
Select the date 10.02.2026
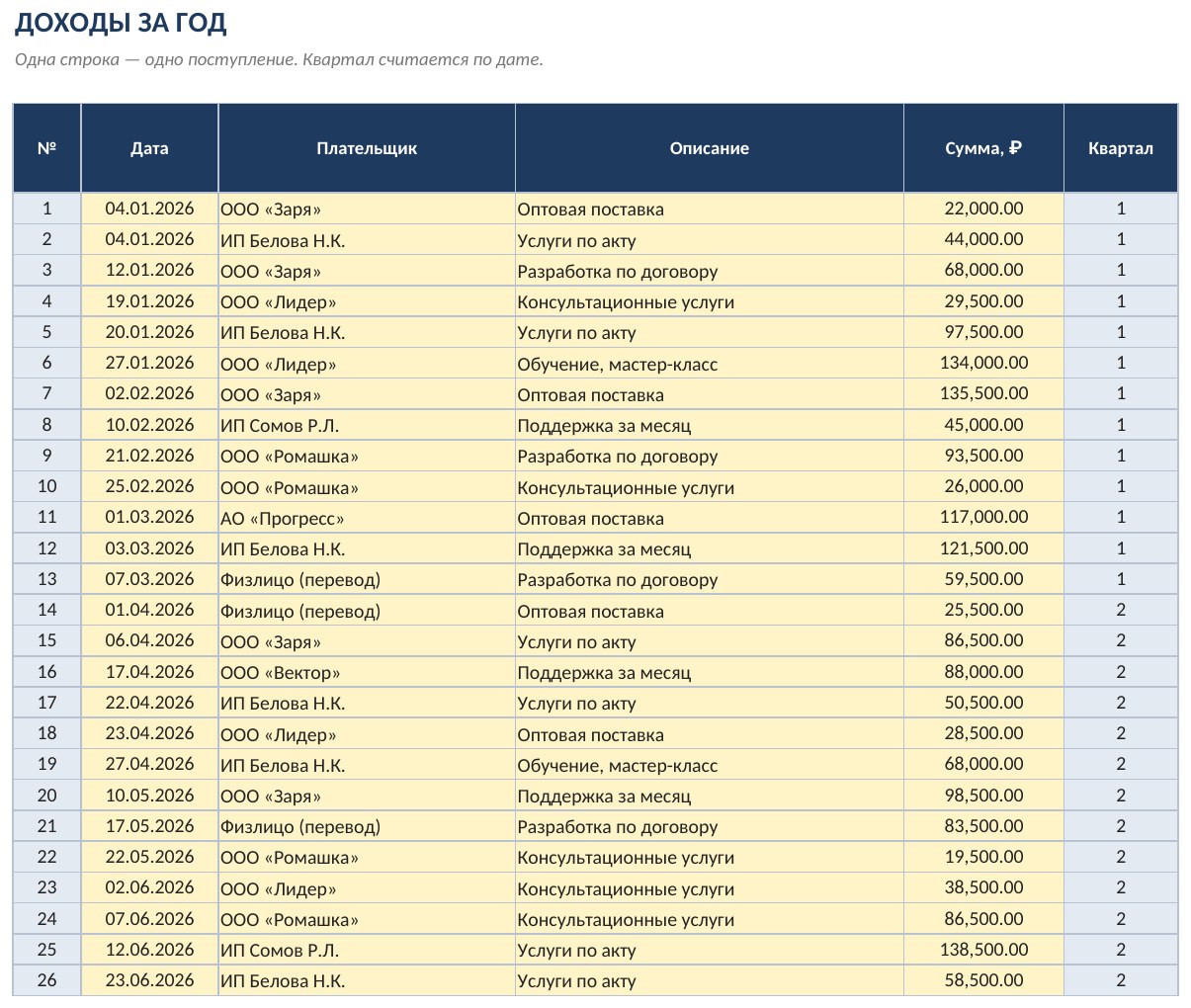coord(149,425)
